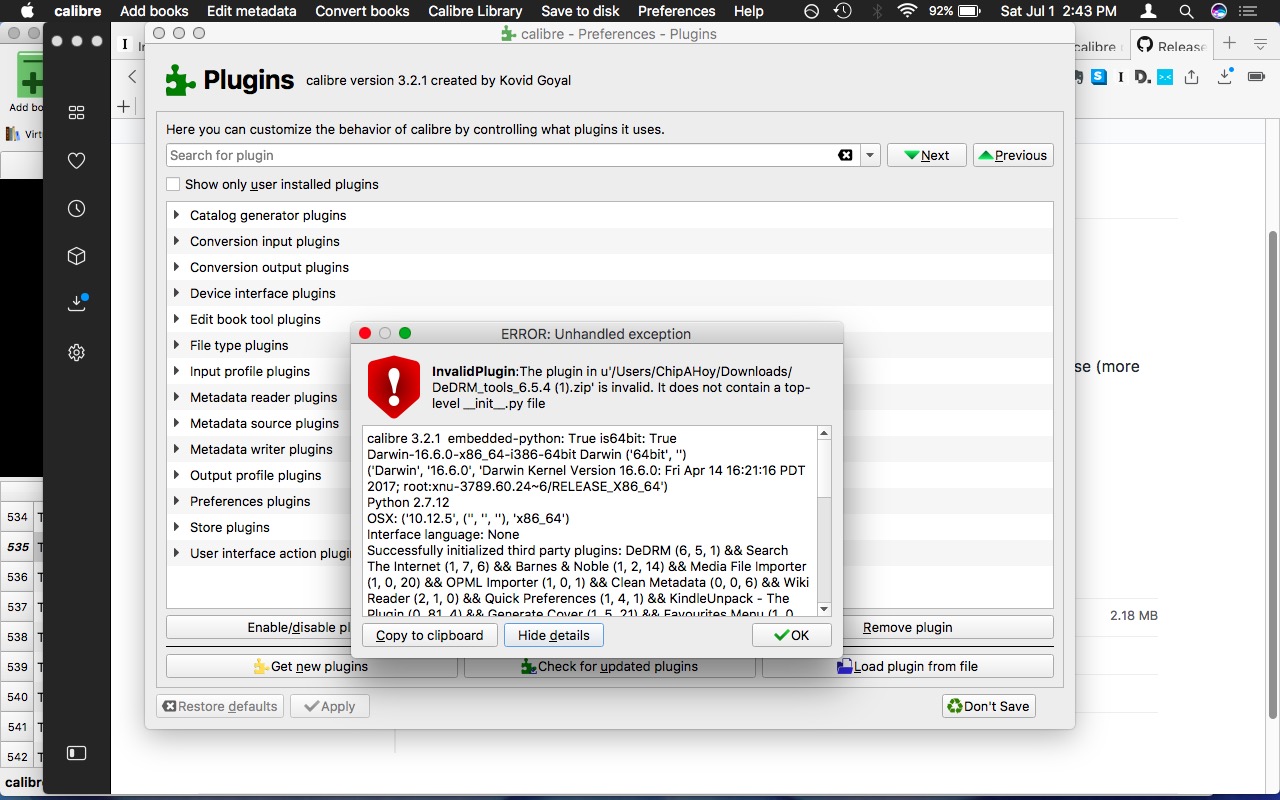Click the red error alert icon
1280x800 pixels.
click(394, 387)
